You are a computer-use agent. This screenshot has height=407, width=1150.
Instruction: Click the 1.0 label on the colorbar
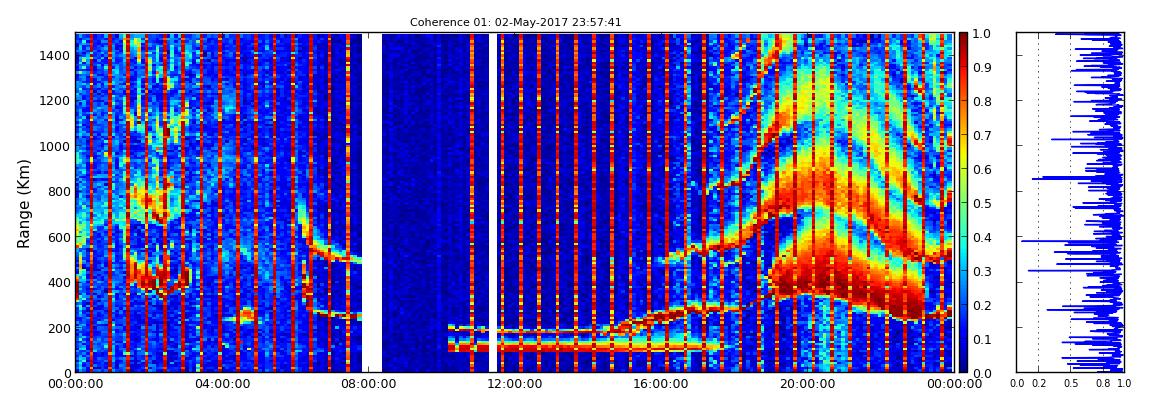(x=981, y=34)
